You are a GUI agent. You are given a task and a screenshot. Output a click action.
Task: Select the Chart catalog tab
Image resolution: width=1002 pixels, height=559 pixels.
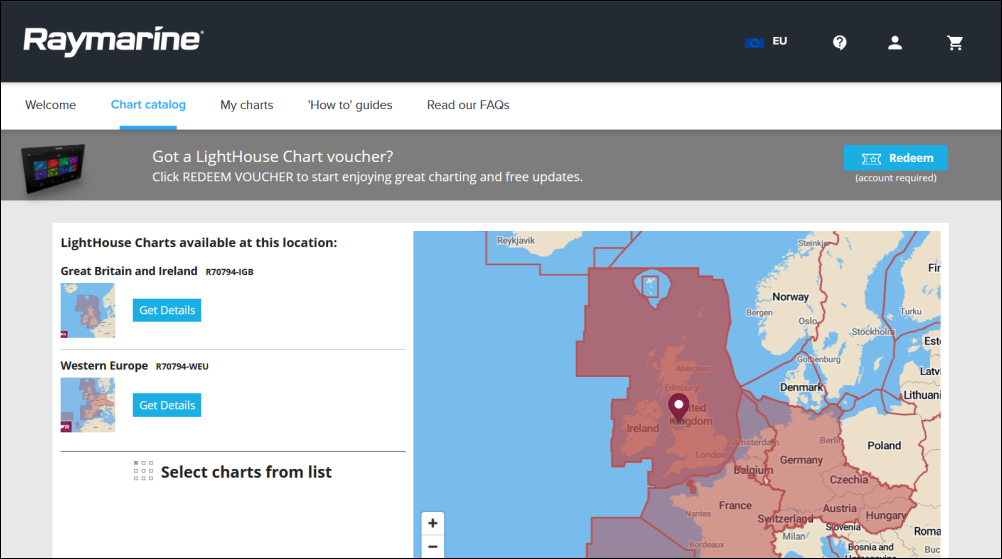pyautogui.click(x=148, y=105)
